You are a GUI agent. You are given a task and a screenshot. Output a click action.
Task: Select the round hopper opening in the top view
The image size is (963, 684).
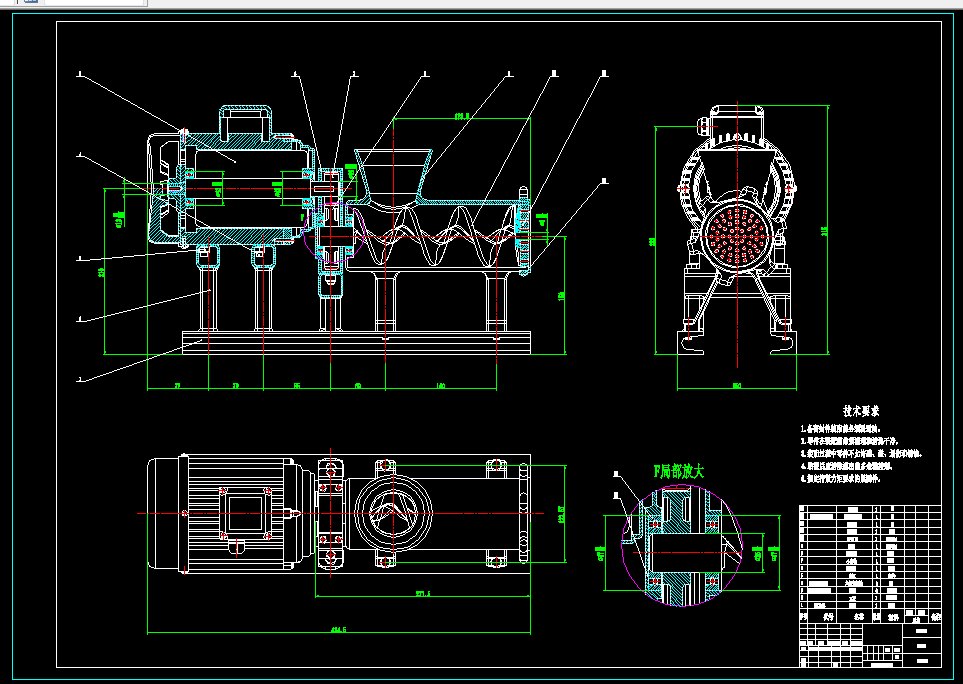click(393, 513)
